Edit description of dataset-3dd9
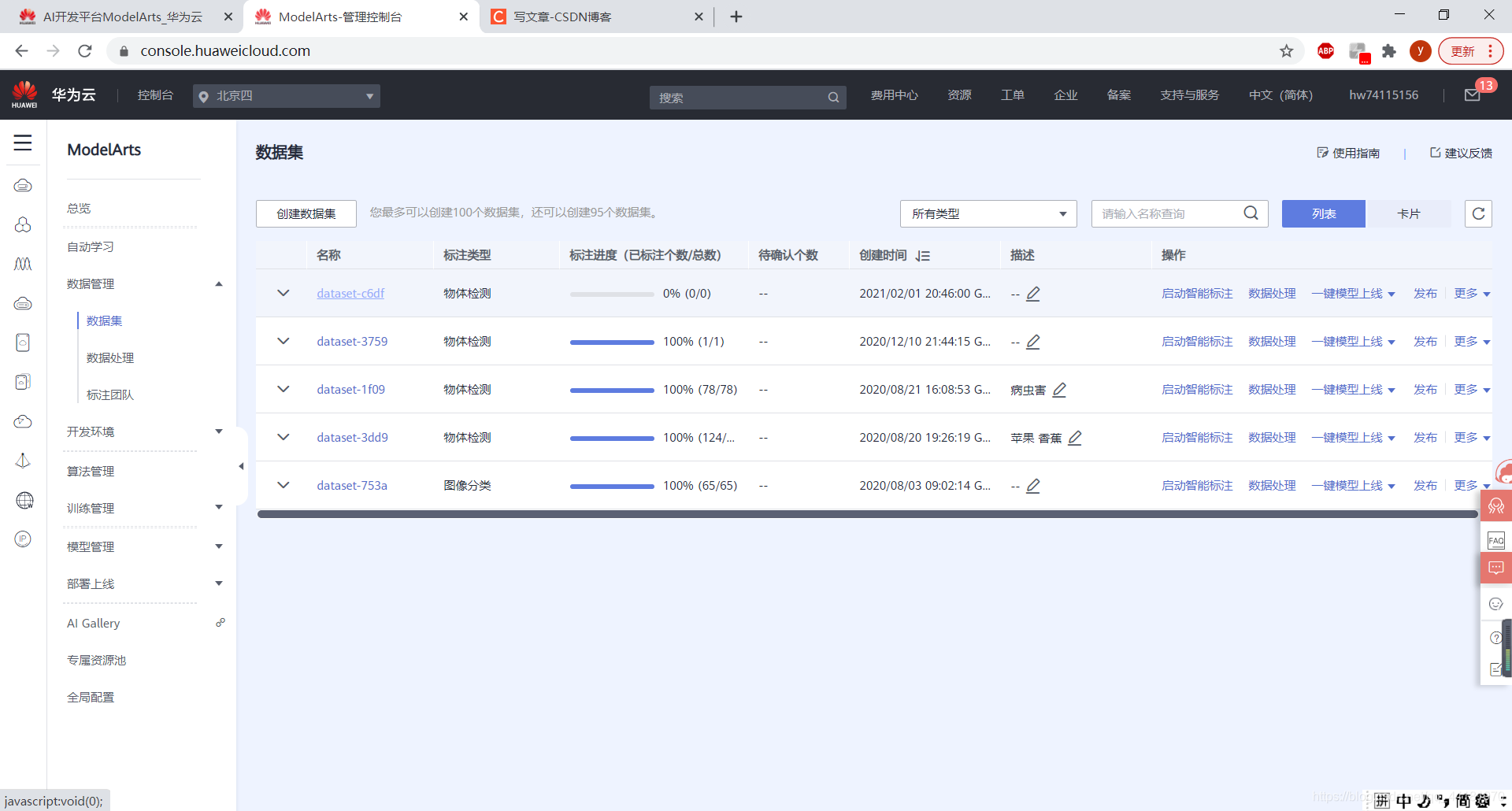 pos(1075,438)
